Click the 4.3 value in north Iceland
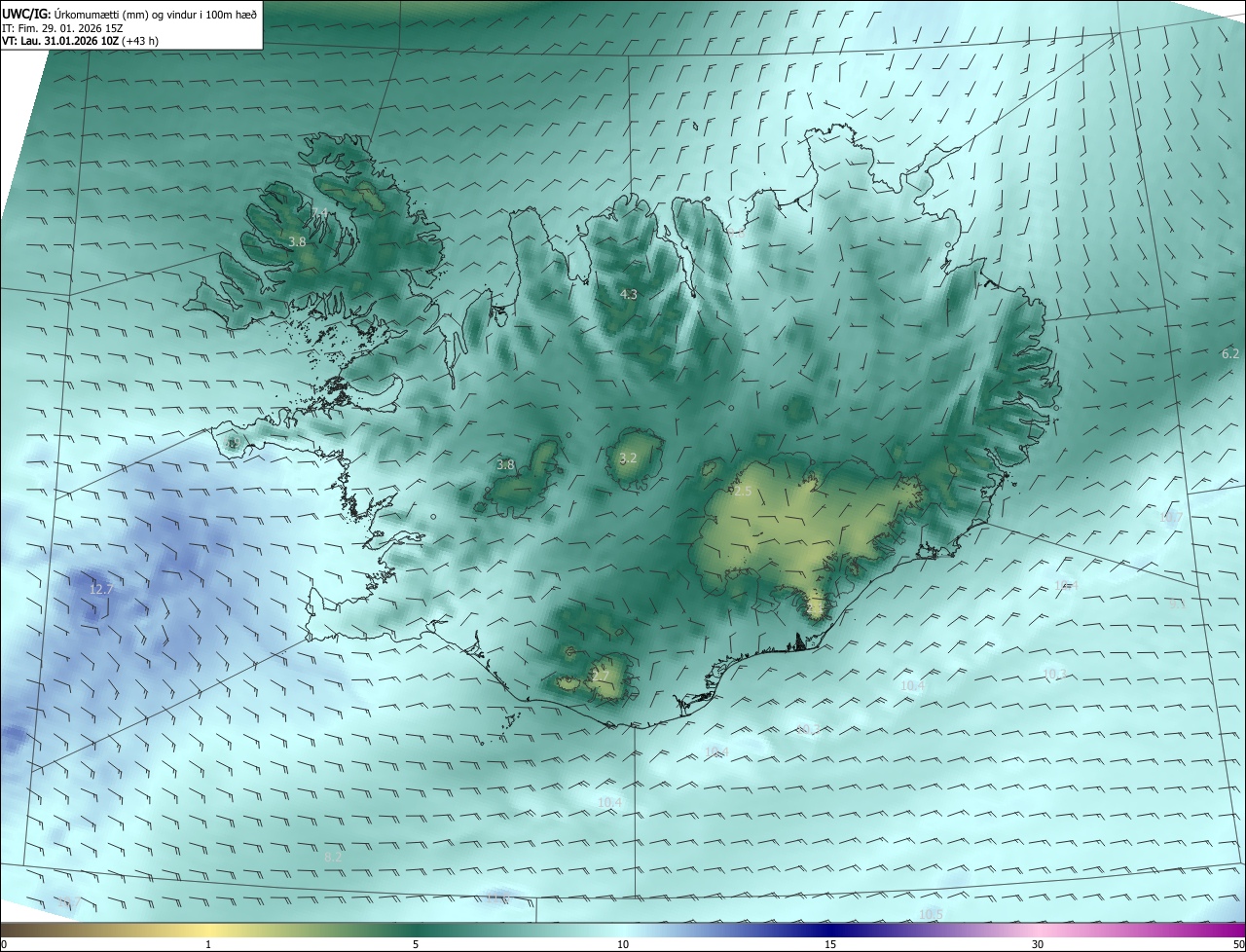1246x952 pixels. (629, 294)
